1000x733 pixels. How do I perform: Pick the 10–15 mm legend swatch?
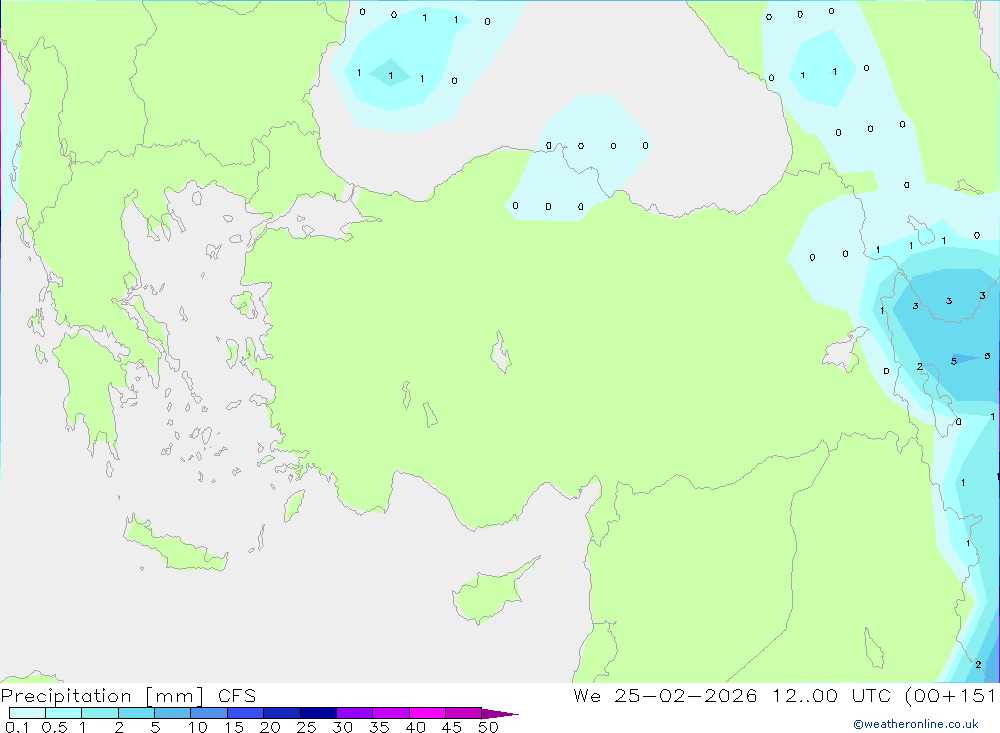pos(209,713)
